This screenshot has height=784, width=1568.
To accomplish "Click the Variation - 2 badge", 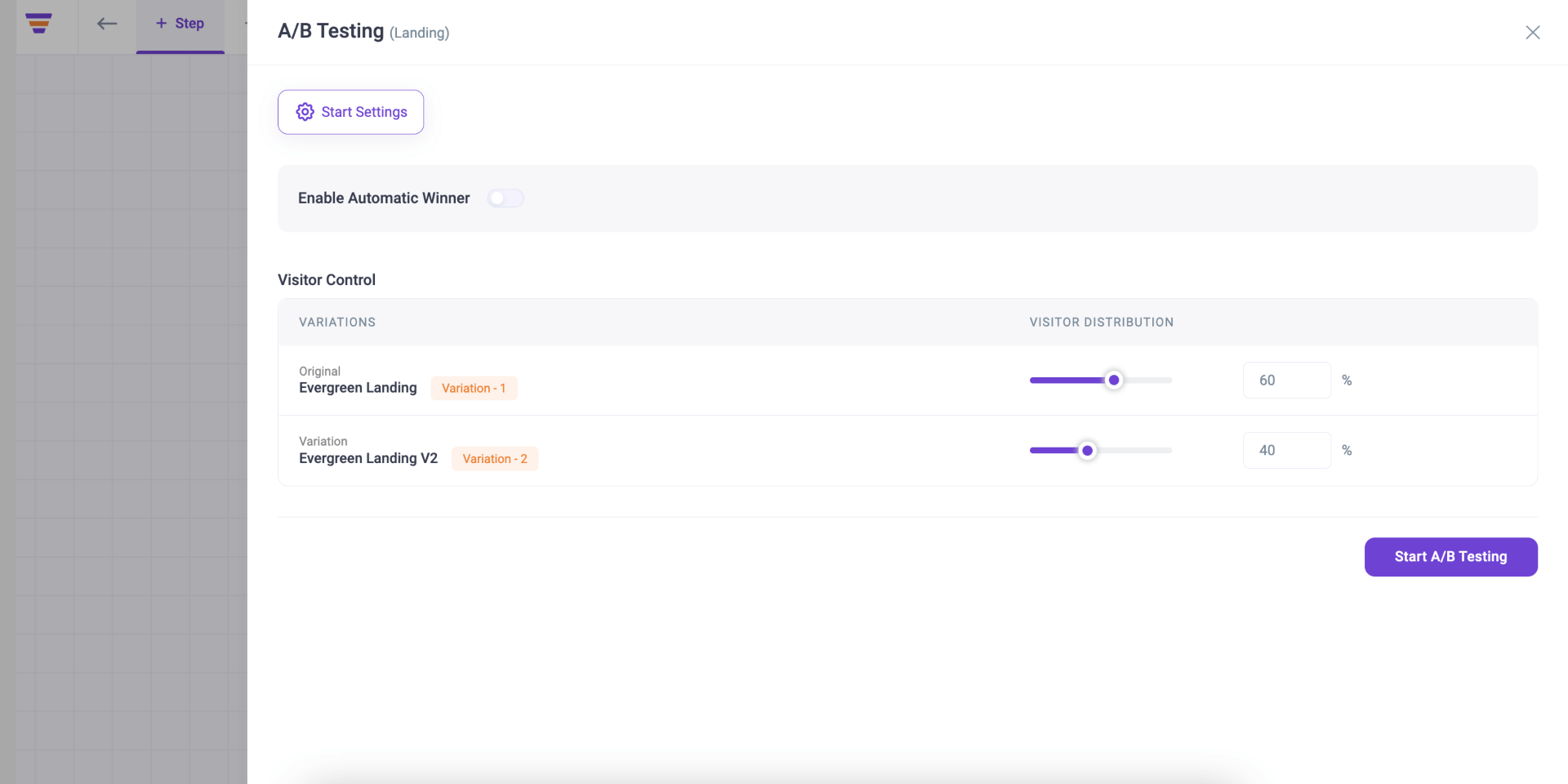I will pos(495,459).
